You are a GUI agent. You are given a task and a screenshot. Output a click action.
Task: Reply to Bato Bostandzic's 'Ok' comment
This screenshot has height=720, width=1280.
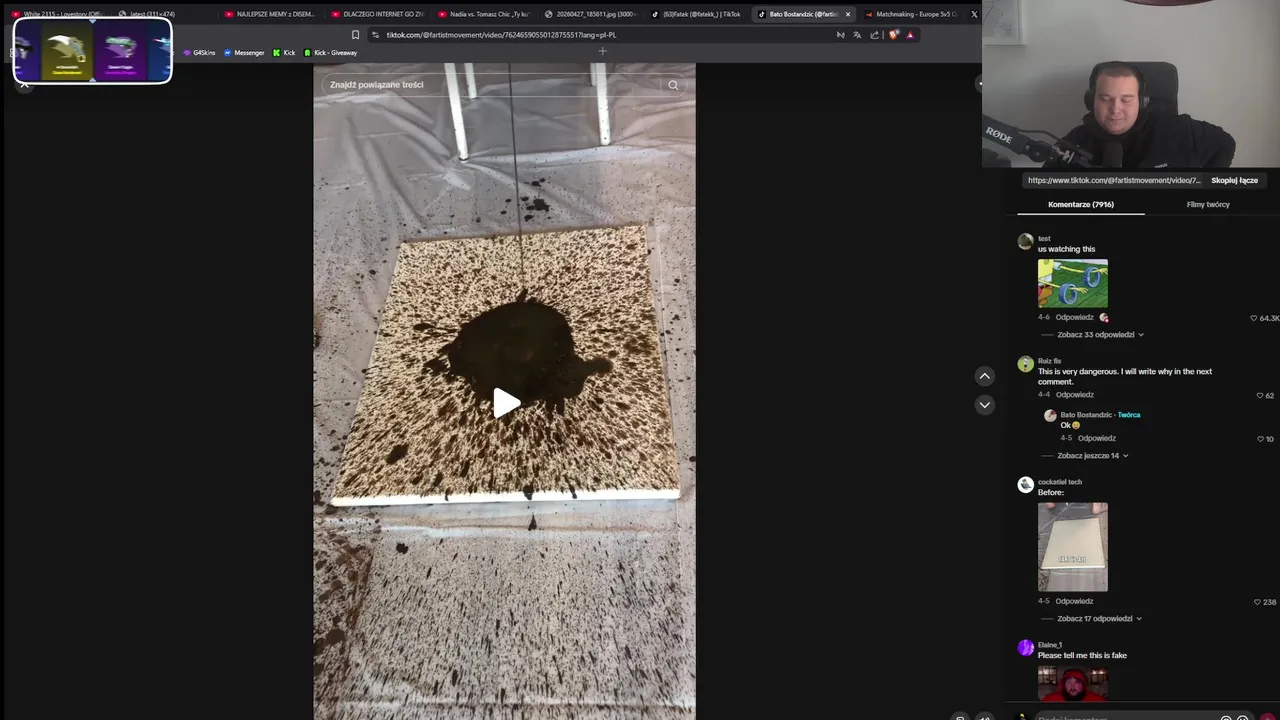pos(1097,438)
